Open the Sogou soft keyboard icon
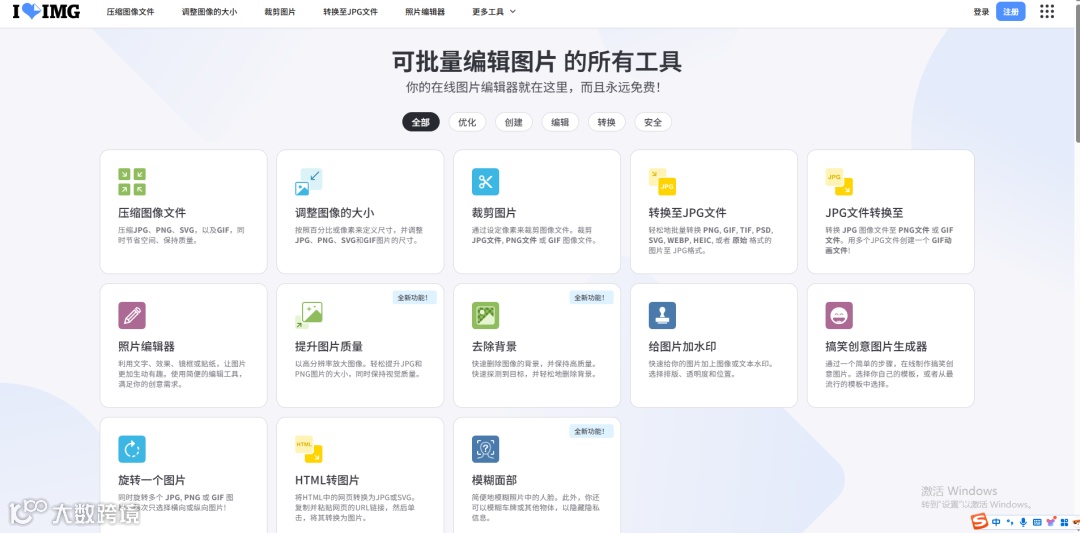The image size is (1080, 533). (1037, 523)
